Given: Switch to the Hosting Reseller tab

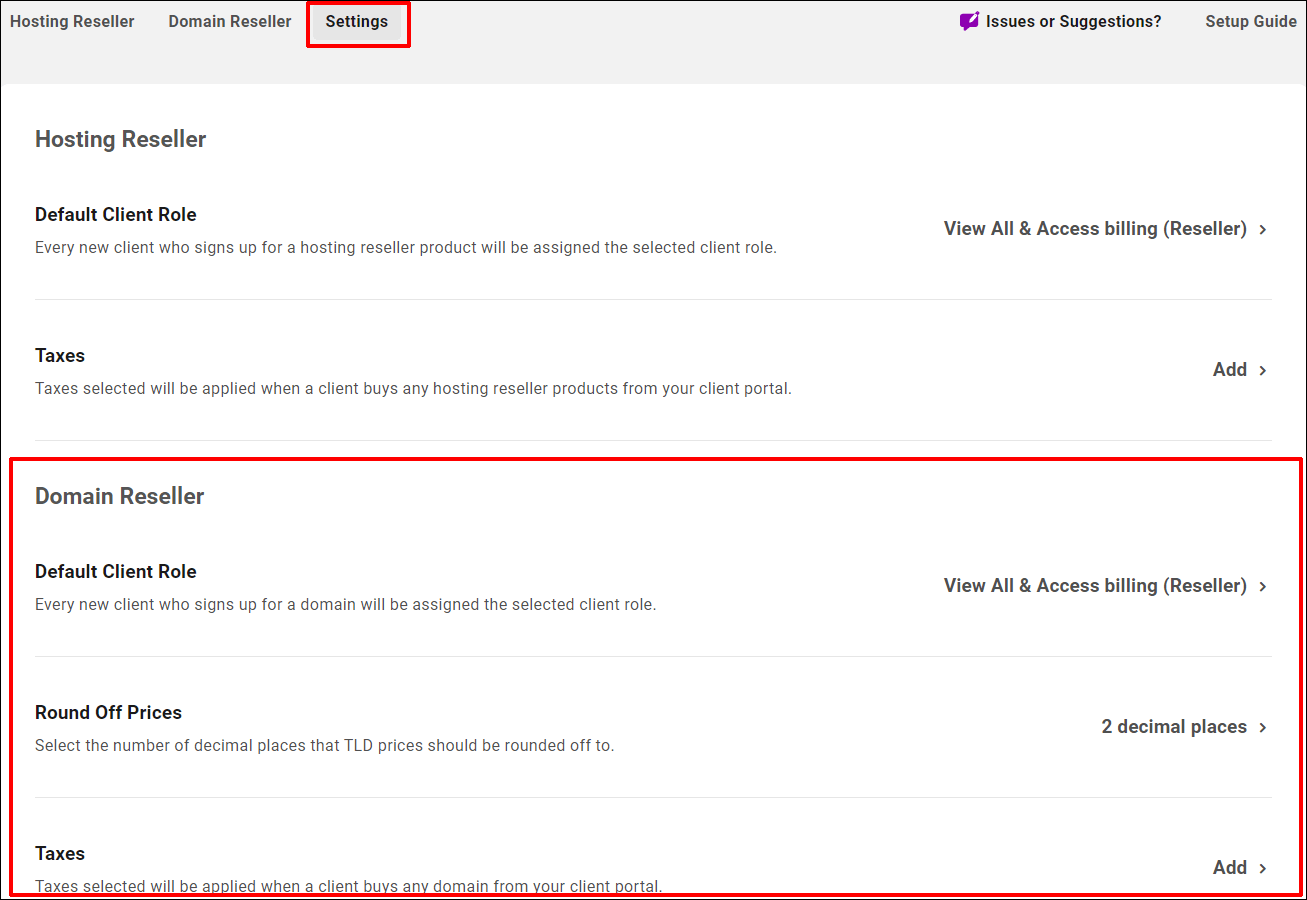Looking at the screenshot, I should pos(71,20).
